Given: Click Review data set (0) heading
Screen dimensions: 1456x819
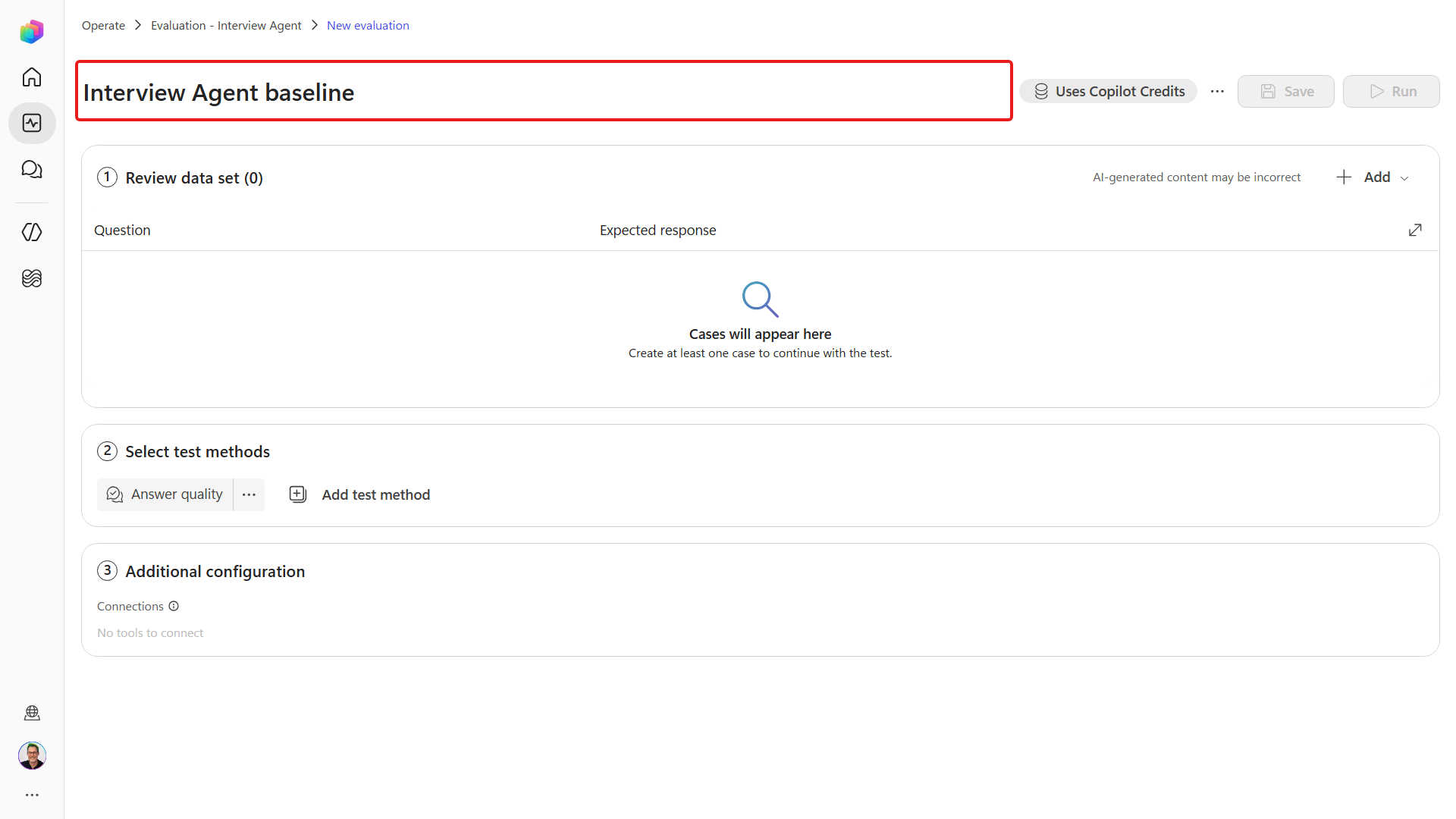Looking at the screenshot, I should click(x=194, y=177).
